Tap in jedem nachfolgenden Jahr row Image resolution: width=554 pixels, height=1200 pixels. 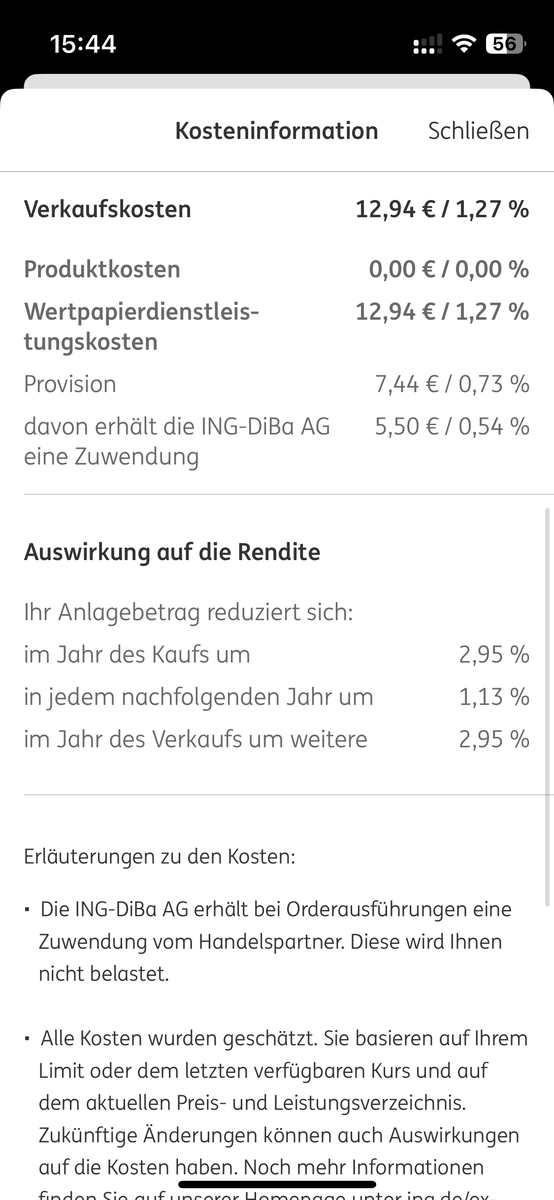(277, 697)
